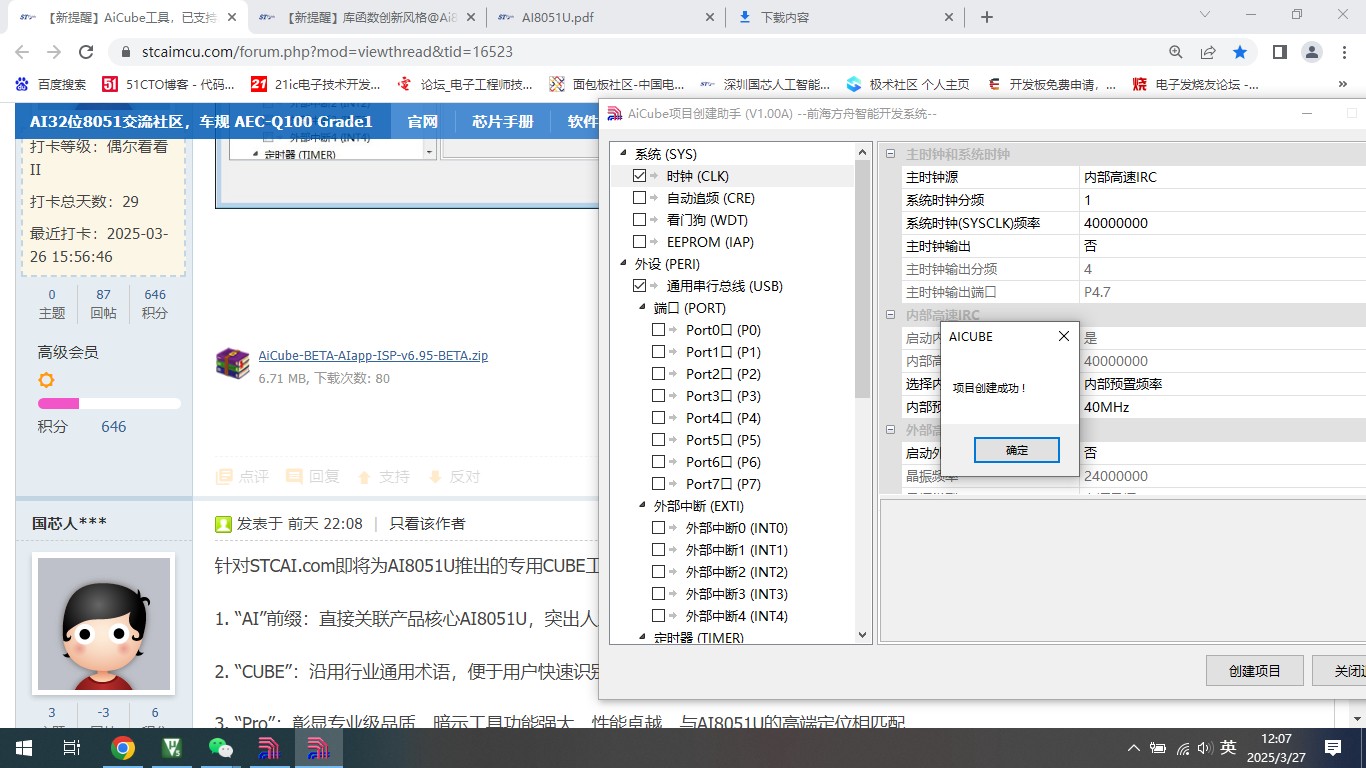The height and width of the screenshot is (768, 1366).
Task: Click tree scrollbar down arrow
Action: click(862, 634)
